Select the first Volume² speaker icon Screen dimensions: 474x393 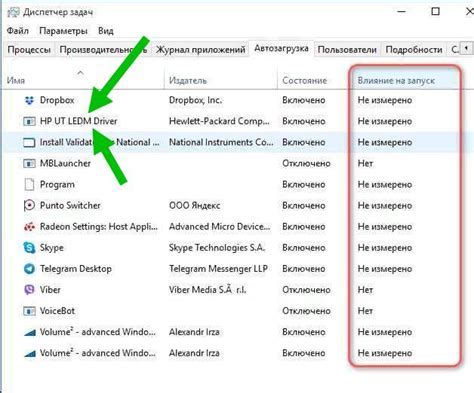pyautogui.click(x=29, y=332)
